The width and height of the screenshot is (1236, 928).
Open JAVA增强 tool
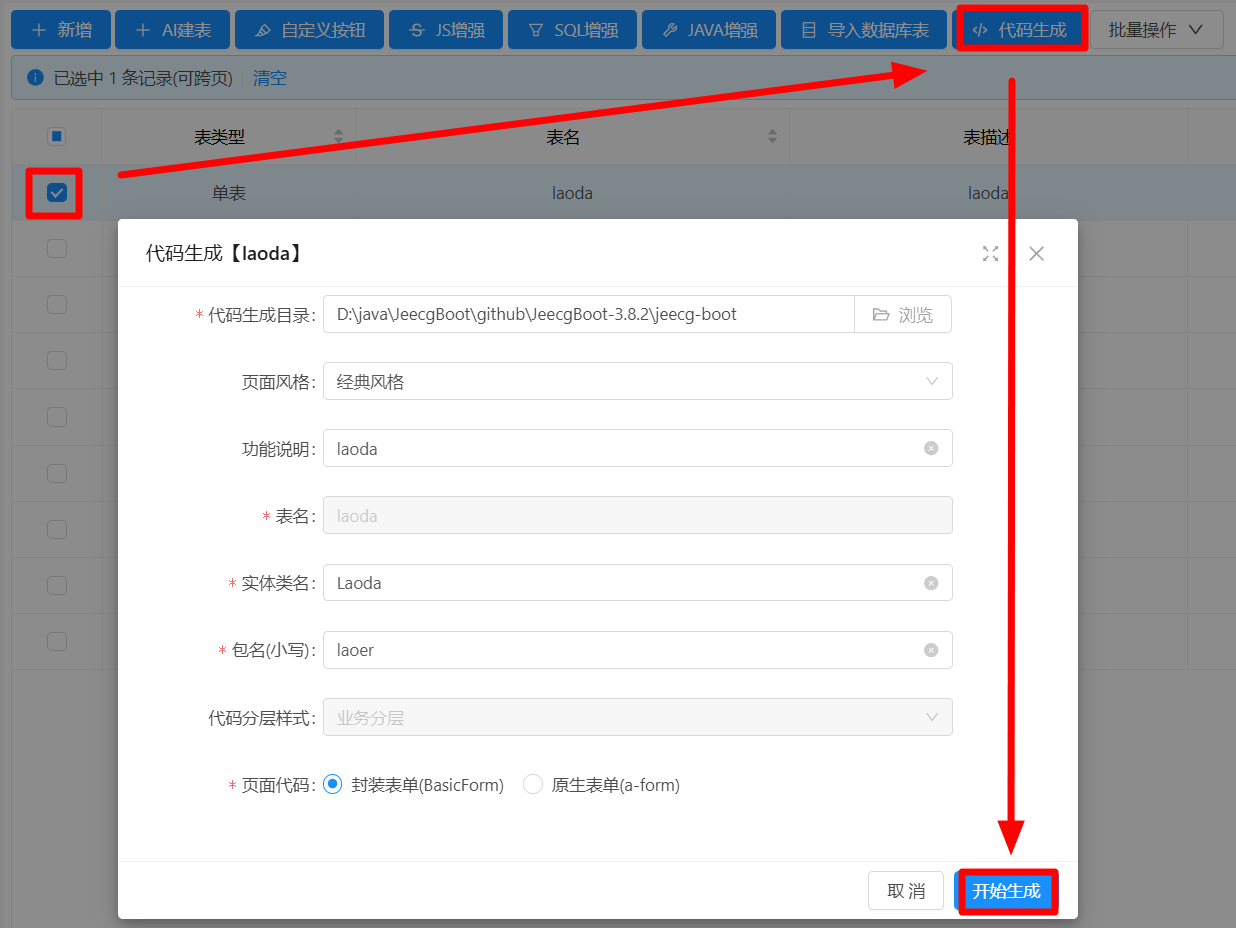(709, 30)
